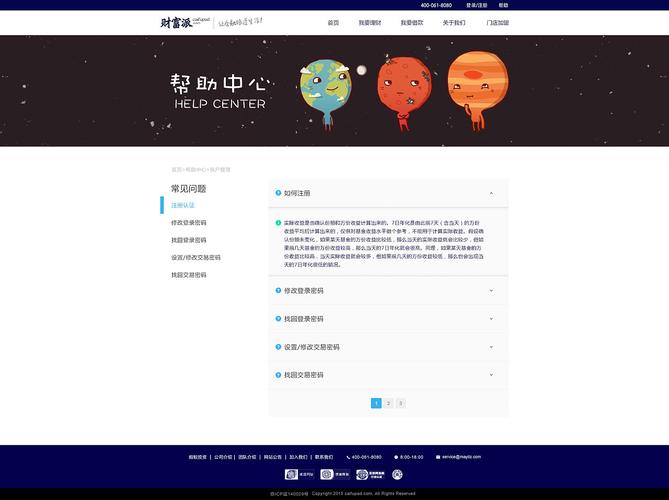Expand the 修改登录密码 accordion chevron
The width and height of the screenshot is (669, 500).
[x=491, y=291]
